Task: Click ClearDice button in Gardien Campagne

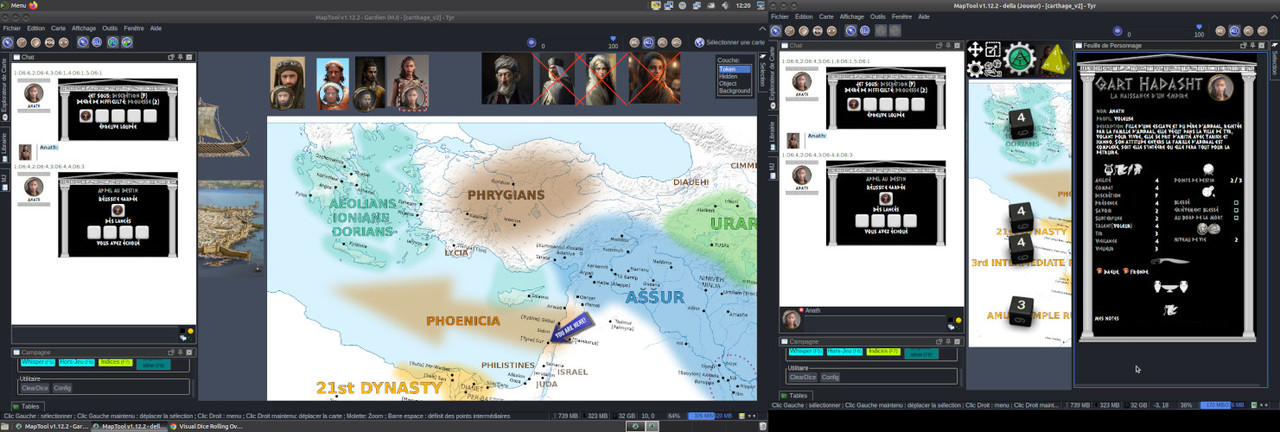Action: click(x=35, y=388)
